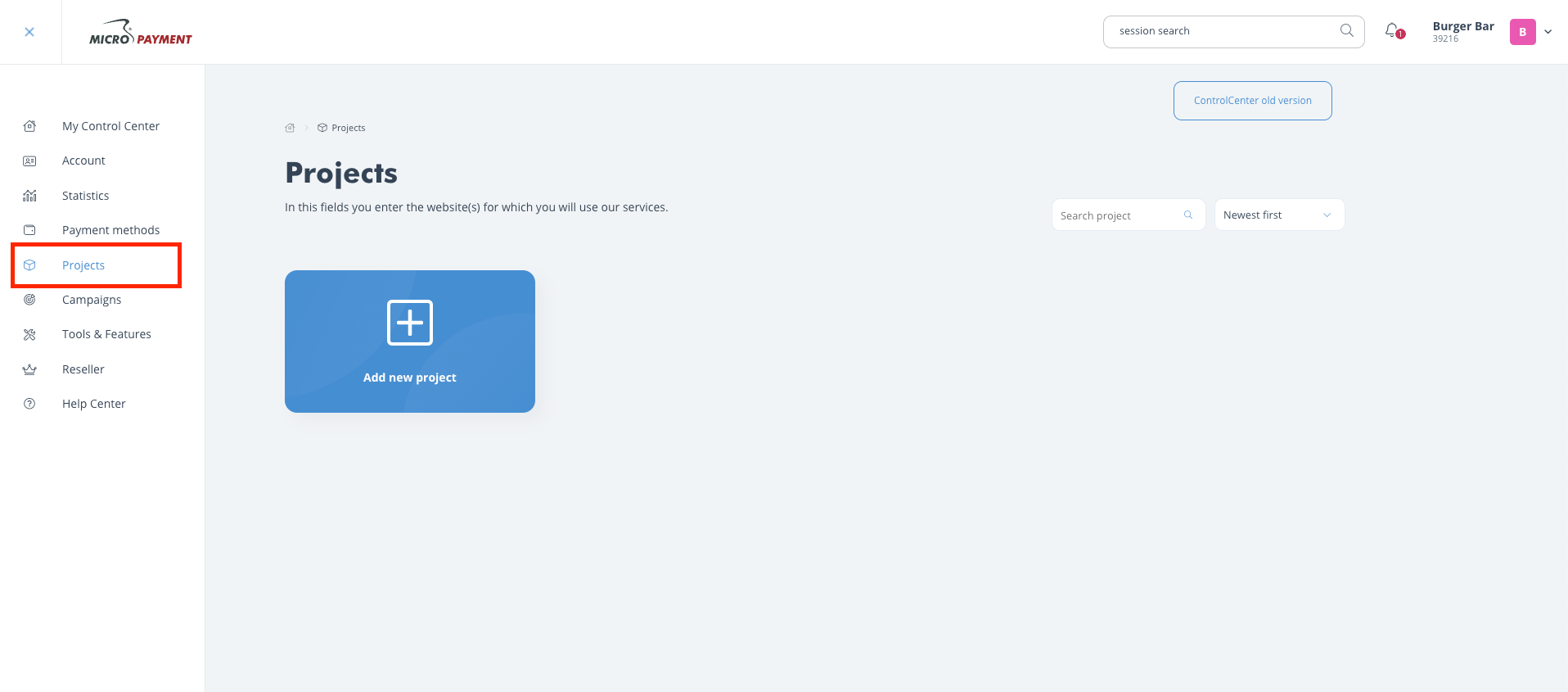Close the sidebar with the X icon
Image resolution: width=1568 pixels, height=692 pixels.
click(29, 32)
